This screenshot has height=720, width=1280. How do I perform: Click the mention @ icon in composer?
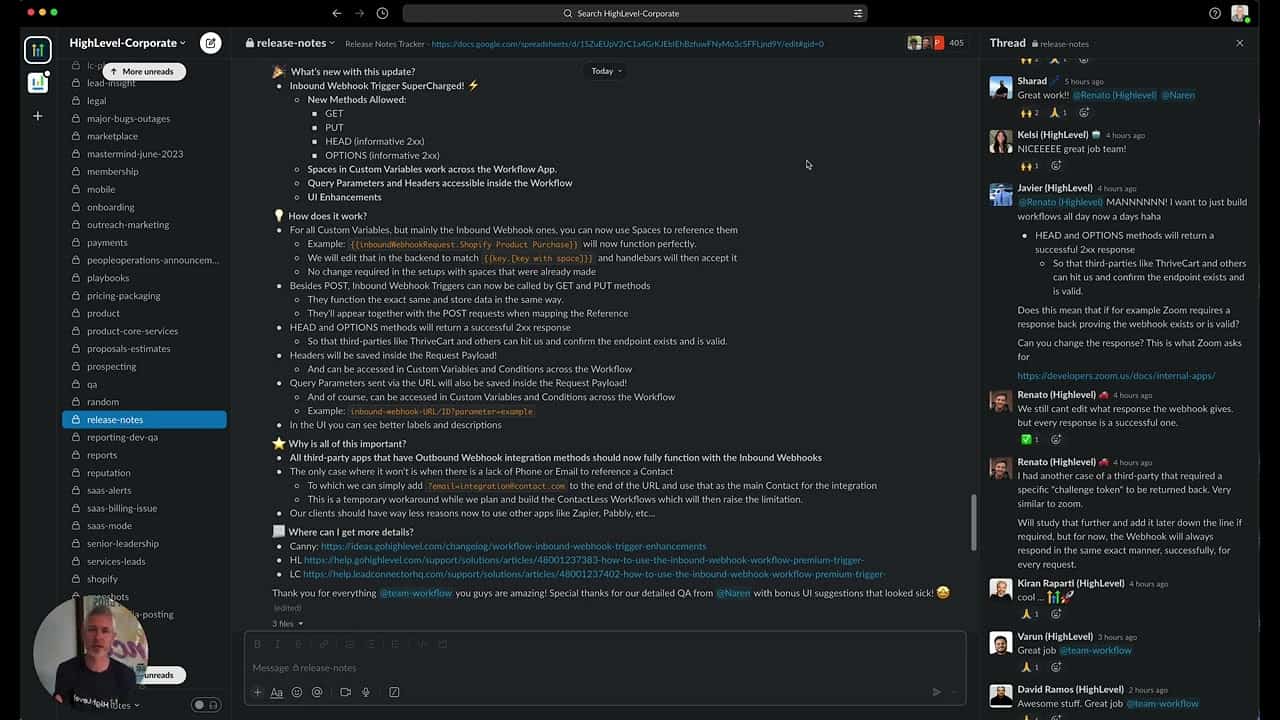[x=317, y=692]
